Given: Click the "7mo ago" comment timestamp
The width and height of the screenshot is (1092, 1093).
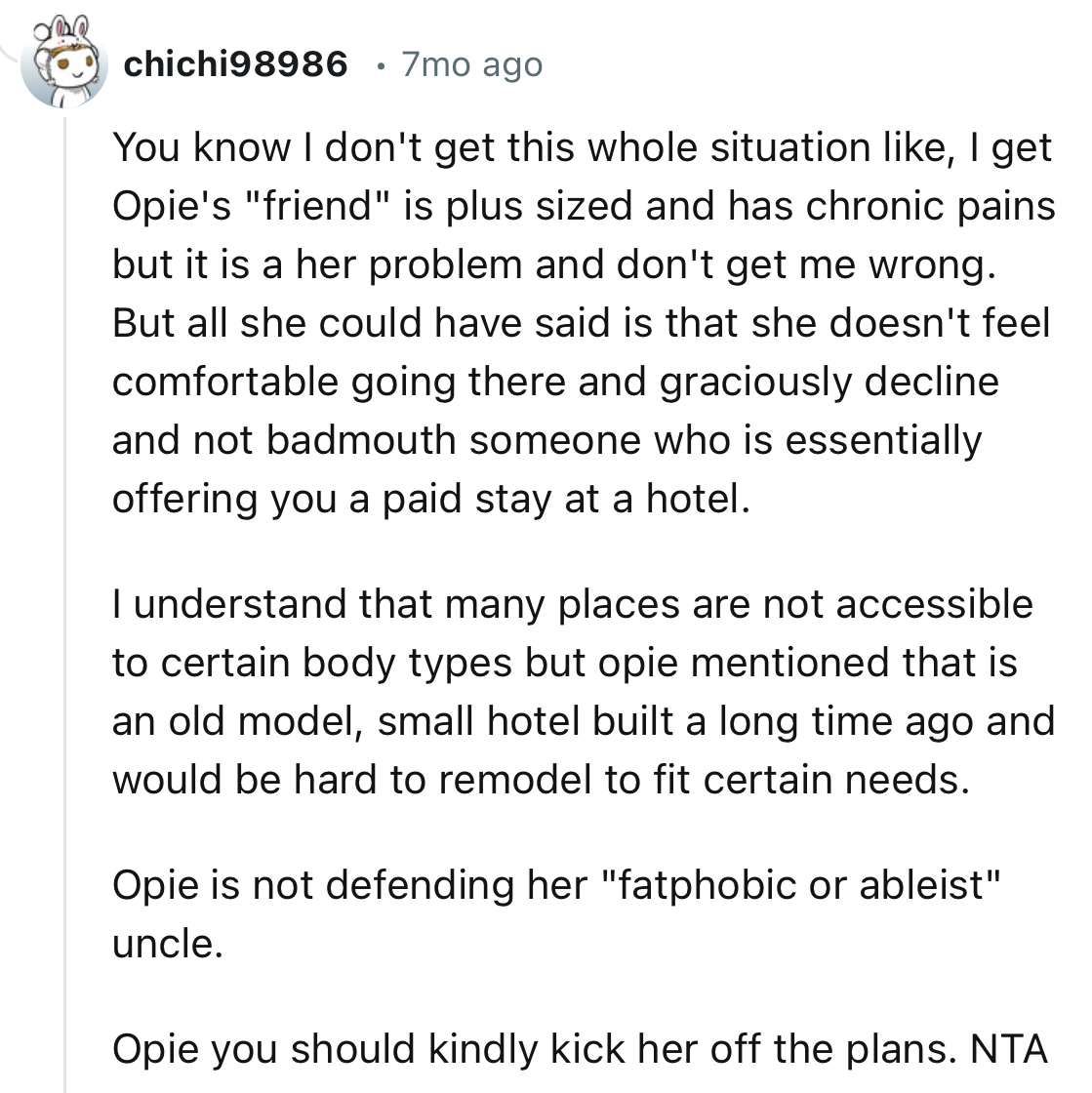Looking at the screenshot, I should (x=471, y=65).
